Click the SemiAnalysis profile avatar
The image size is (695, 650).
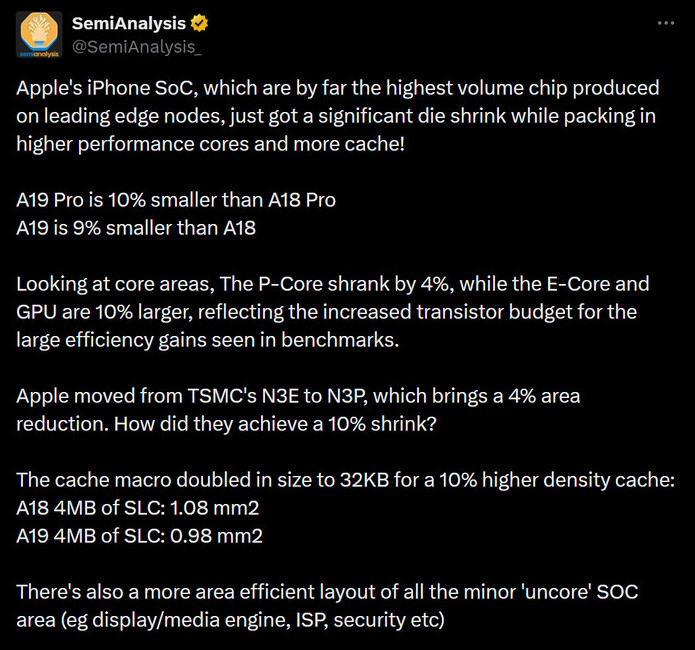click(x=38, y=34)
